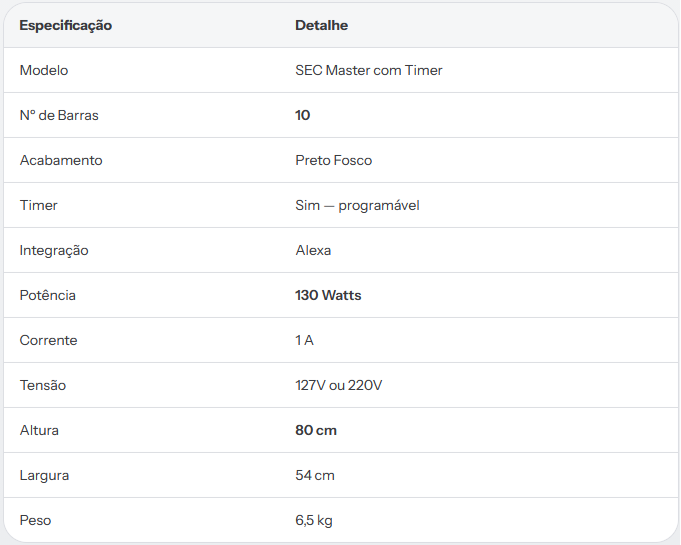Select the Nº de Barras label

pos(59,116)
